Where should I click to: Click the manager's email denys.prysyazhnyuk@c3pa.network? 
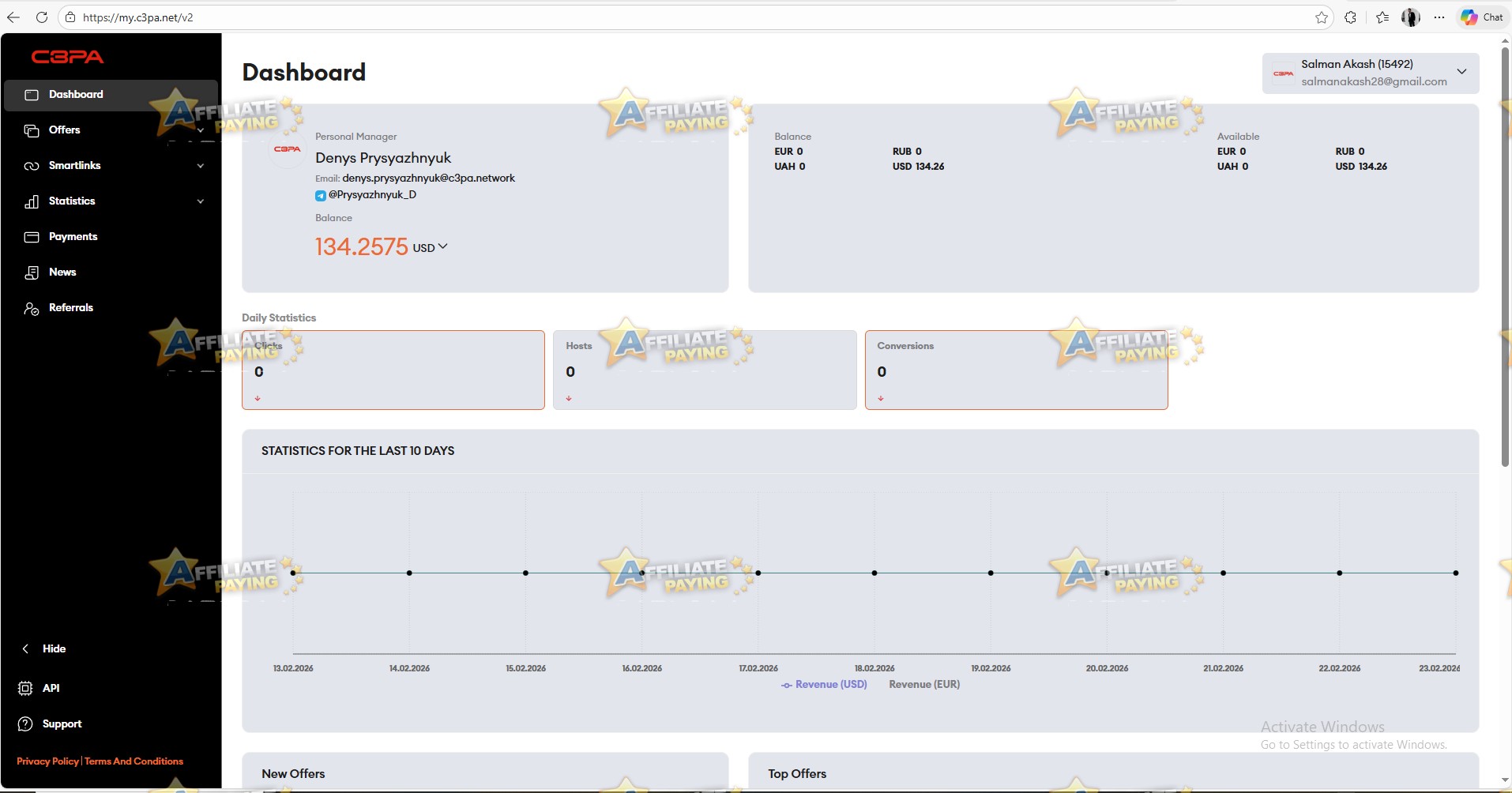[429, 179]
